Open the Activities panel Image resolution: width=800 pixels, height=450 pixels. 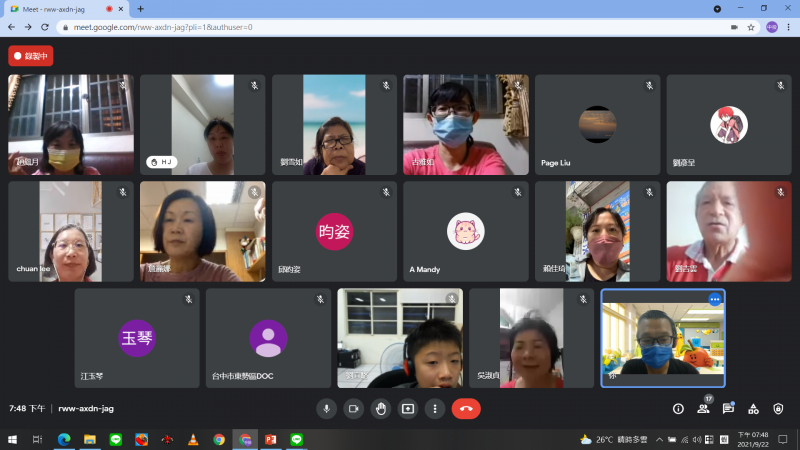[x=753, y=408]
